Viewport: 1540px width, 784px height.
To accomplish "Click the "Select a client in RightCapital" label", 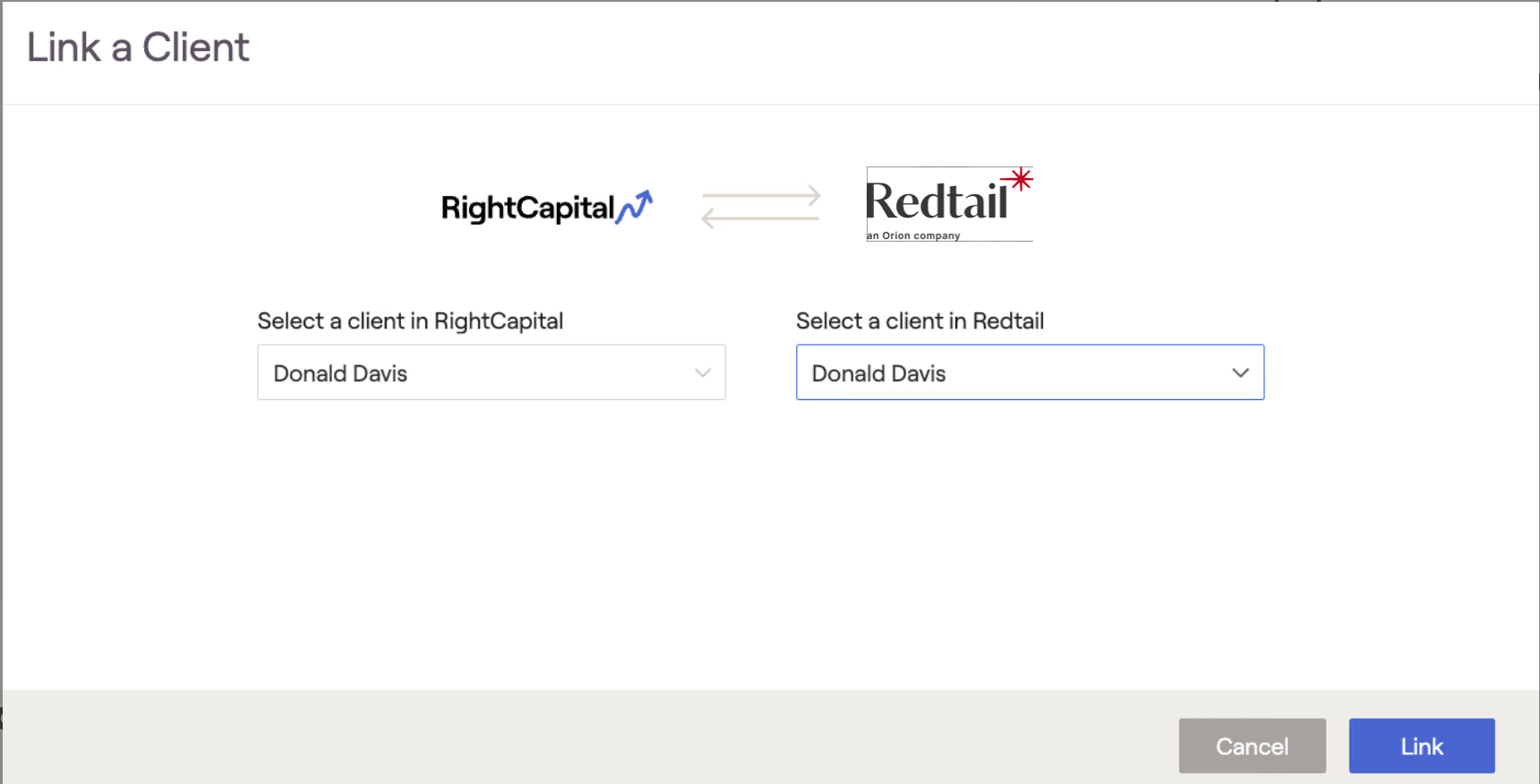I will (410, 321).
